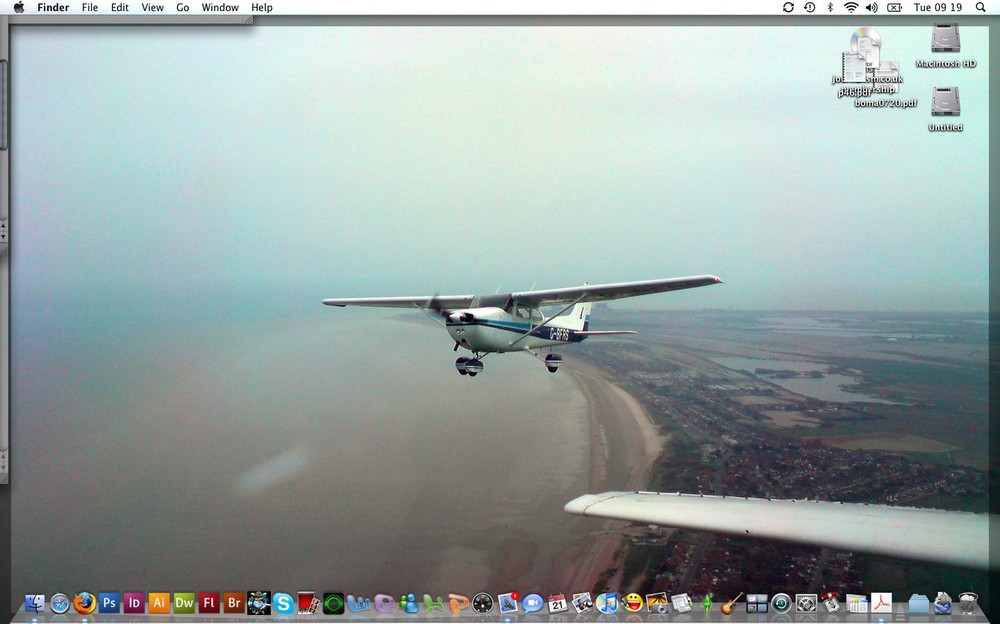The width and height of the screenshot is (1000, 624).
Task: Open the File menu
Action: [89, 7]
